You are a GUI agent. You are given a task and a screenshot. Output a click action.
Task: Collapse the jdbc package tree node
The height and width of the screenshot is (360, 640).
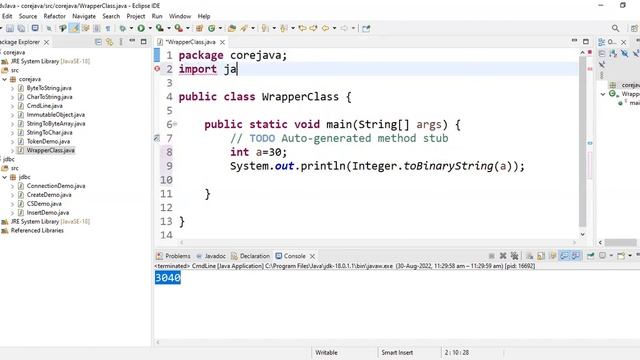[5, 177]
